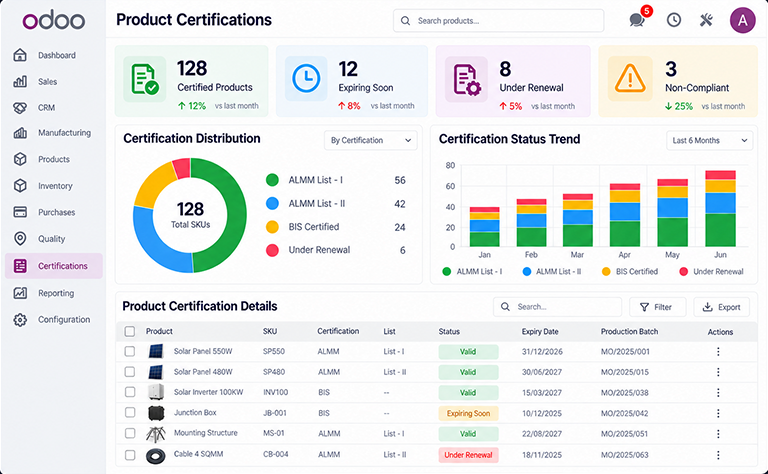The image size is (768, 474).
Task: Click the odoo logo
Action: [54, 21]
